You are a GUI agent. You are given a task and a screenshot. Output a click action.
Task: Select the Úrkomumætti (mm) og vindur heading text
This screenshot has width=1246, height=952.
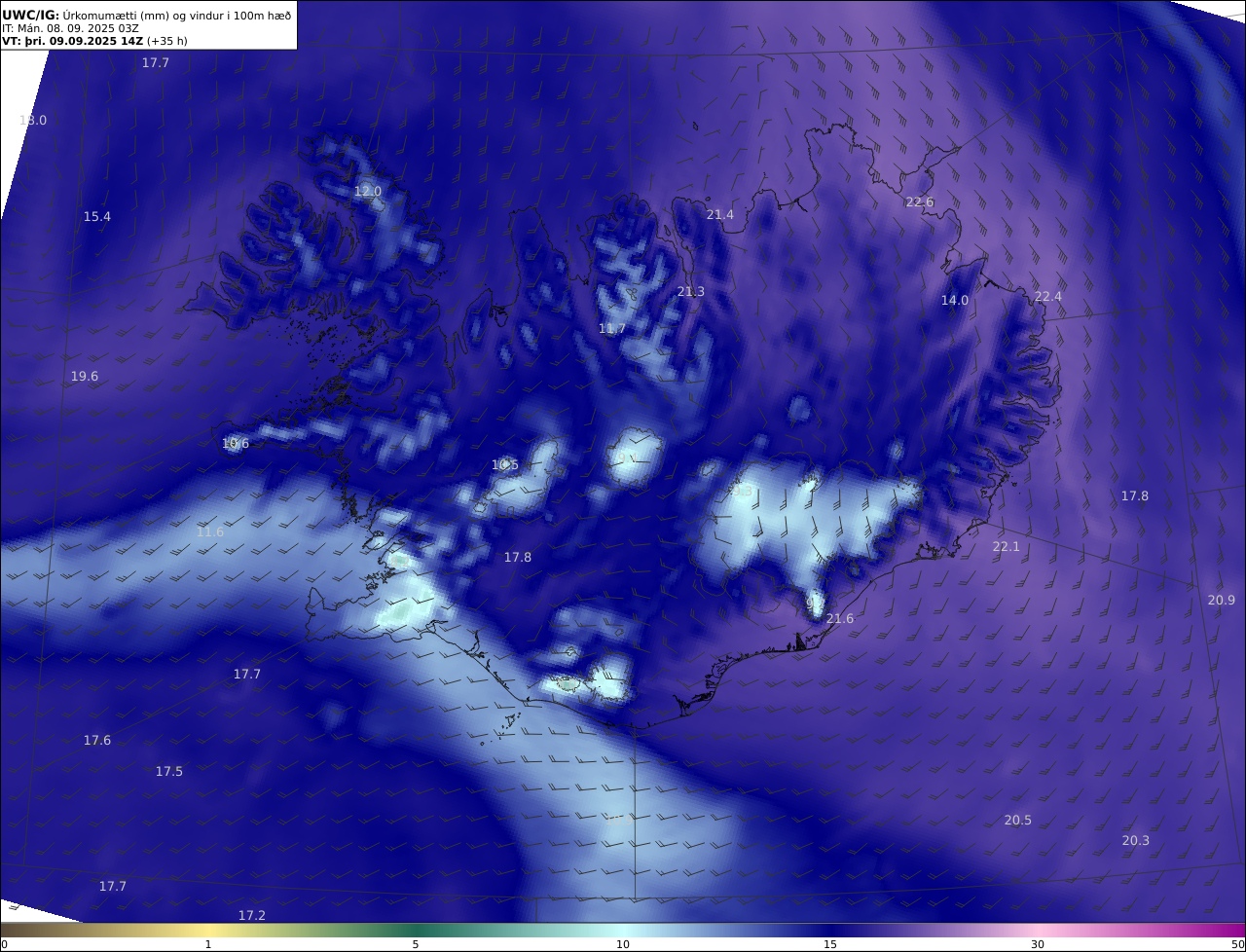click(177, 16)
